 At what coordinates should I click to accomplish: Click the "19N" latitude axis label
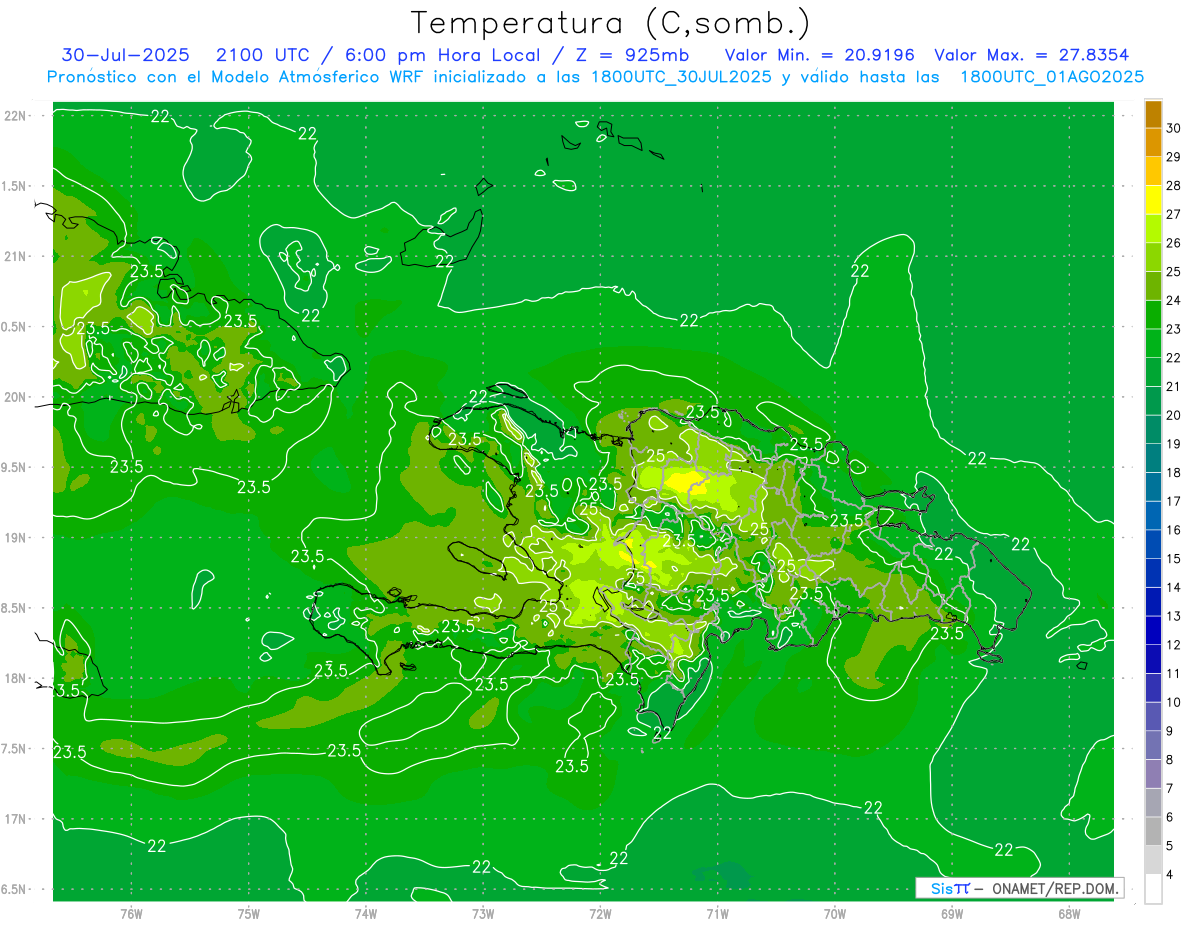pyautogui.click(x=15, y=537)
